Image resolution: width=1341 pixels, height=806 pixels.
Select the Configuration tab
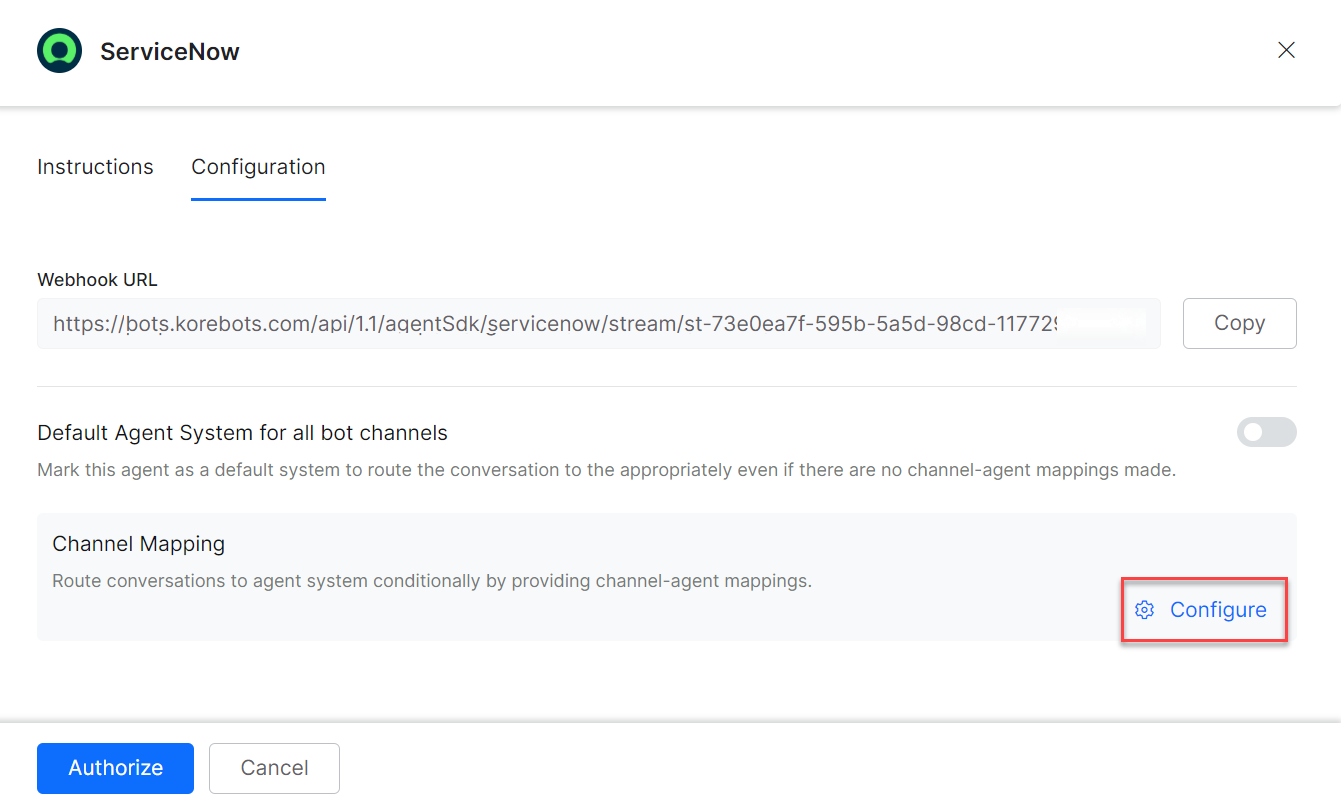click(258, 167)
